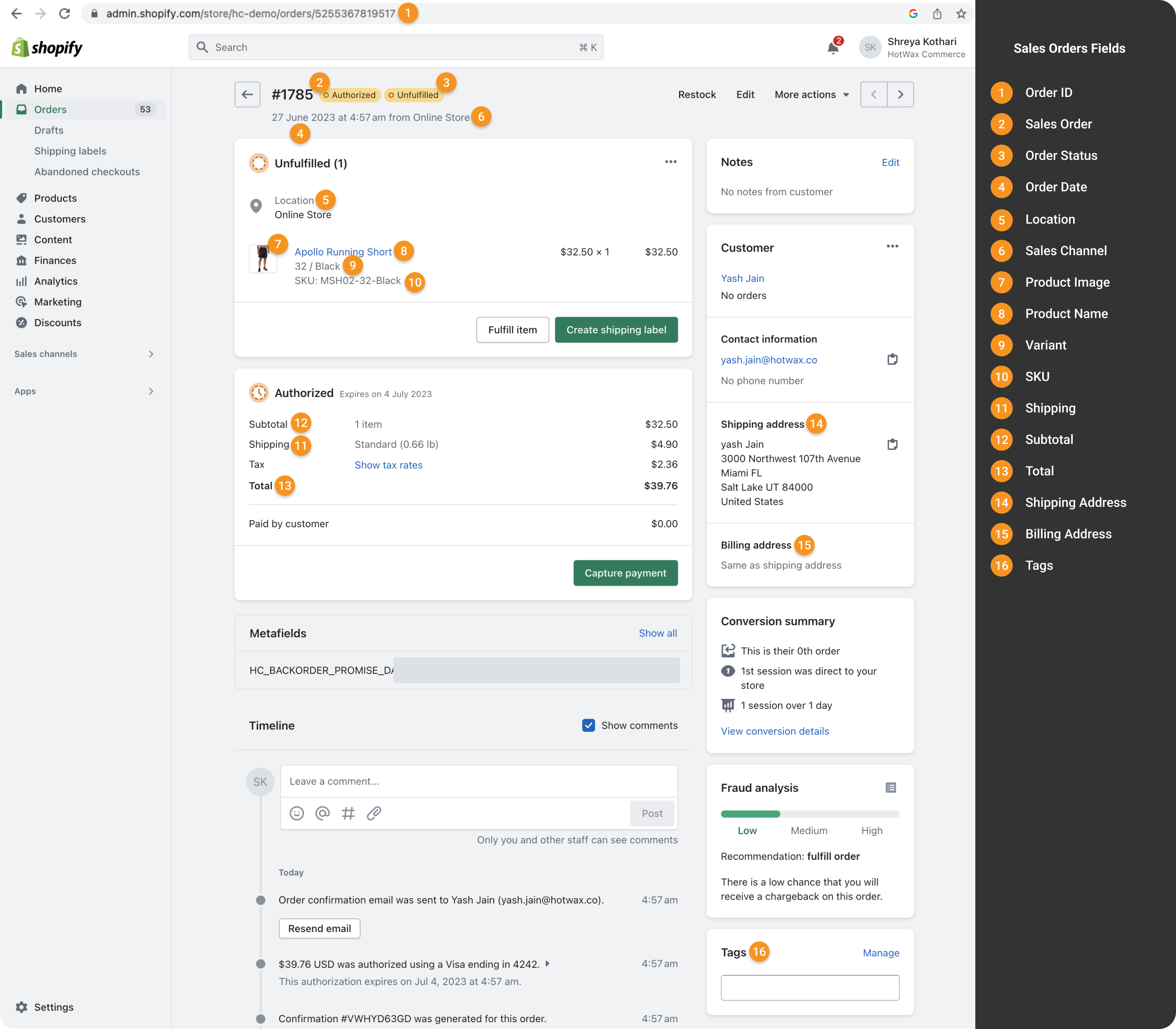This screenshot has width=1176, height=1029.
Task: Open the Show tax rates link
Action: (388, 465)
